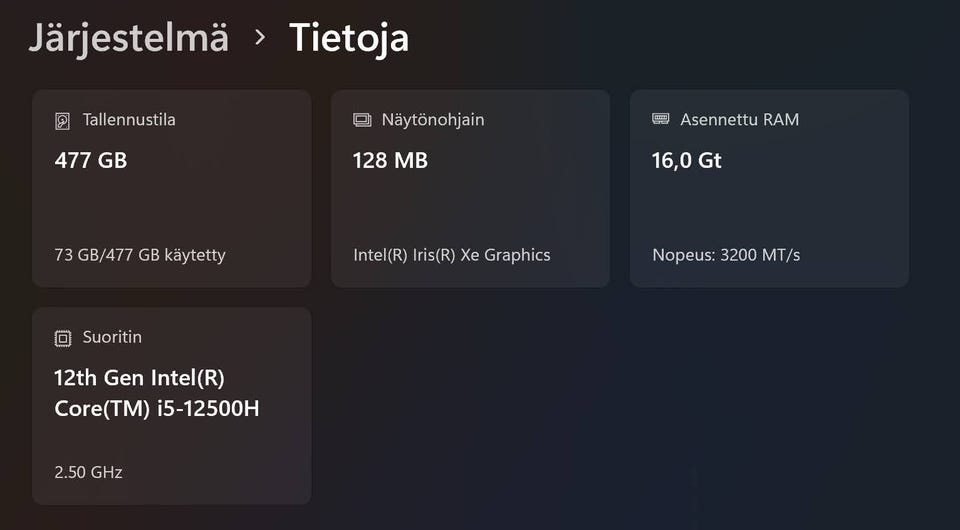The height and width of the screenshot is (530, 960).
Task: Go back to Järjestelmä via breadcrumb
Action: pyautogui.click(x=128, y=37)
